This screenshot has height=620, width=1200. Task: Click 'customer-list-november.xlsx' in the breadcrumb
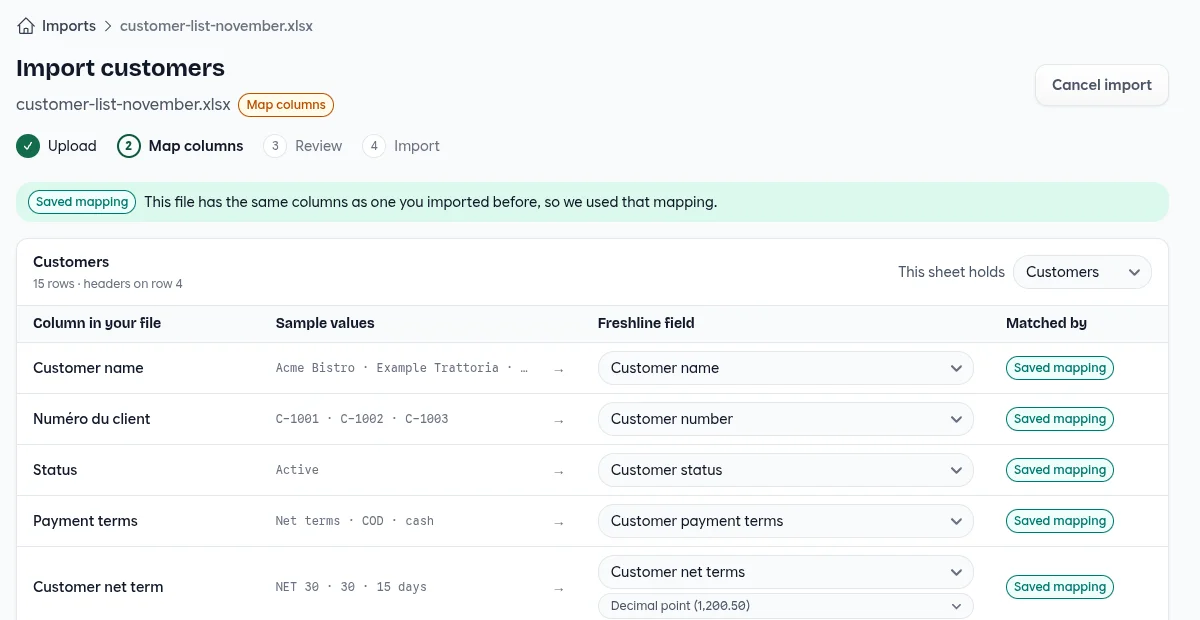coord(216,26)
